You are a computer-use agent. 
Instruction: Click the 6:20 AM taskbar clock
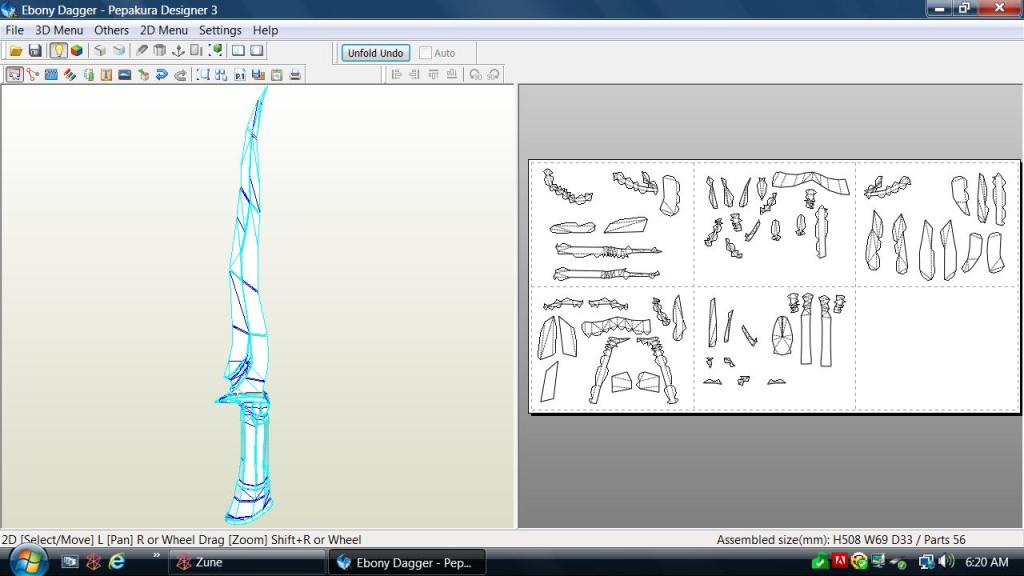click(986, 562)
